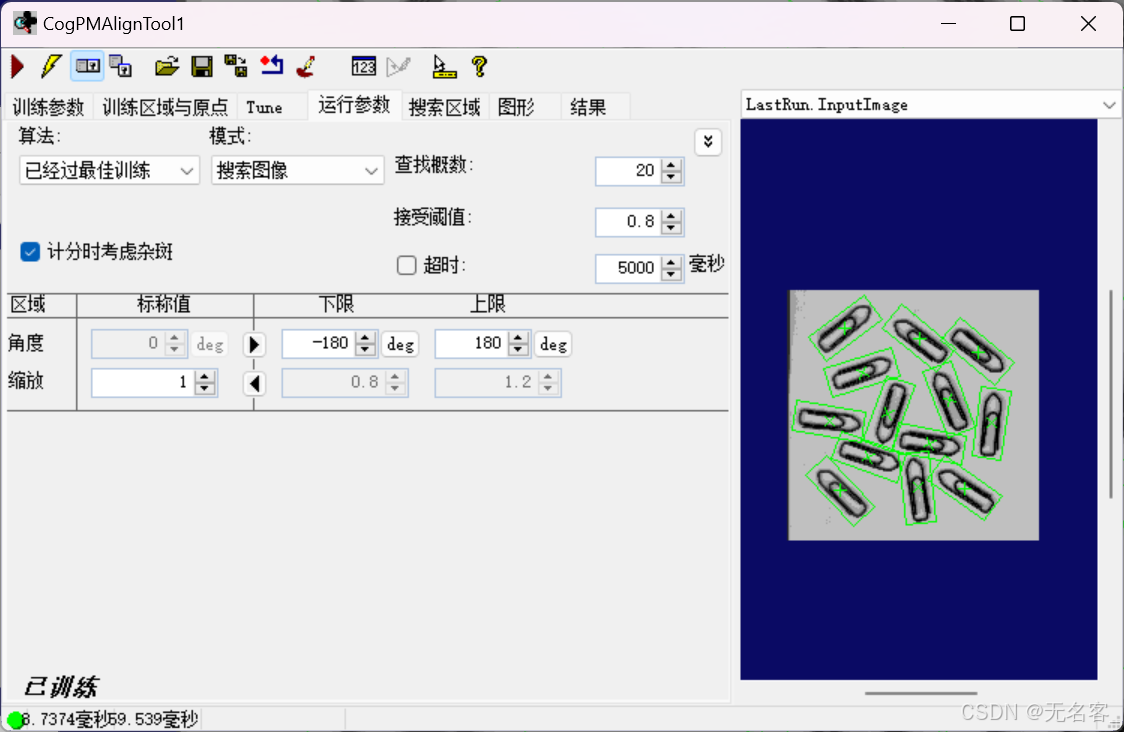Viewport: 1124px width, 732px height.
Task: Click the pointer tool-tips toolbar icon
Action: point(444,67)
